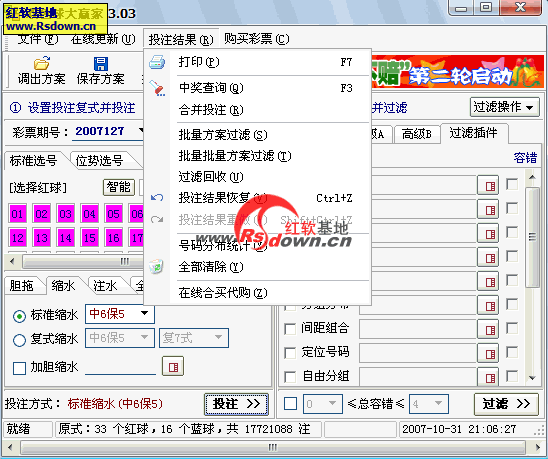This screenshot has width=548, height=459.
Task: Click the flashlight icon beside 中奖查询
Action: pos(157,88)
